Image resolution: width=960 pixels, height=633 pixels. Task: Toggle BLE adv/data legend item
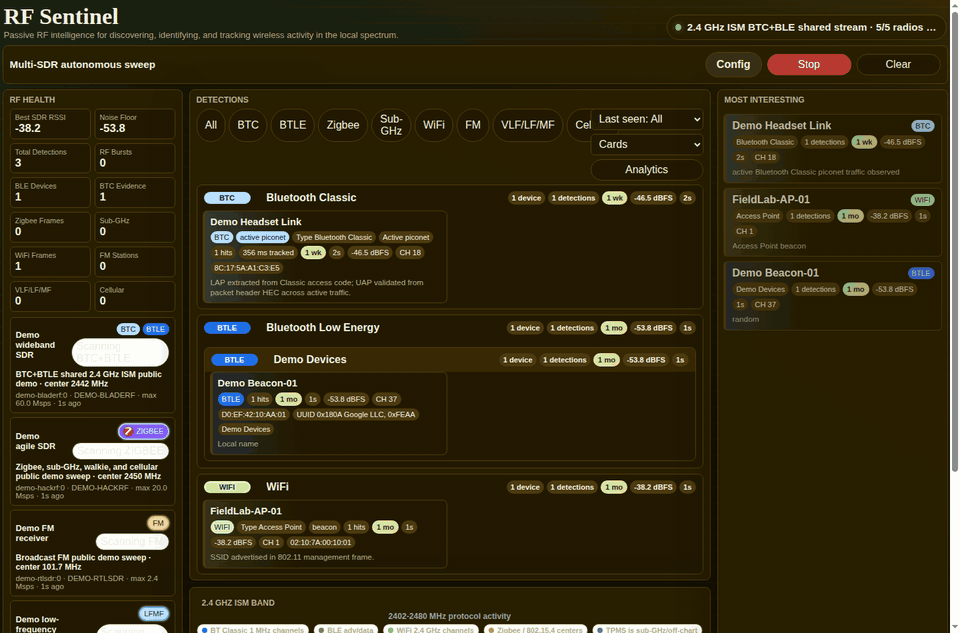346,629
